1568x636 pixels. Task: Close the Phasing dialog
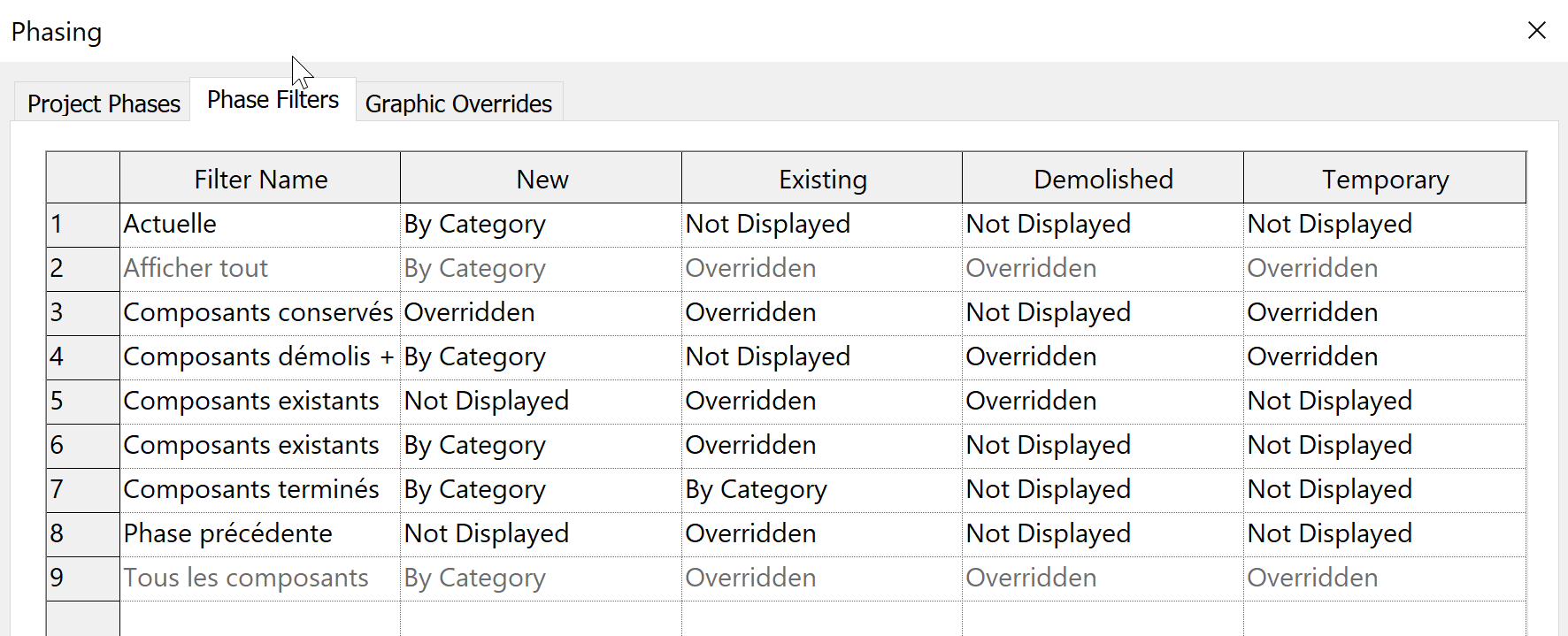(1537, 30)
